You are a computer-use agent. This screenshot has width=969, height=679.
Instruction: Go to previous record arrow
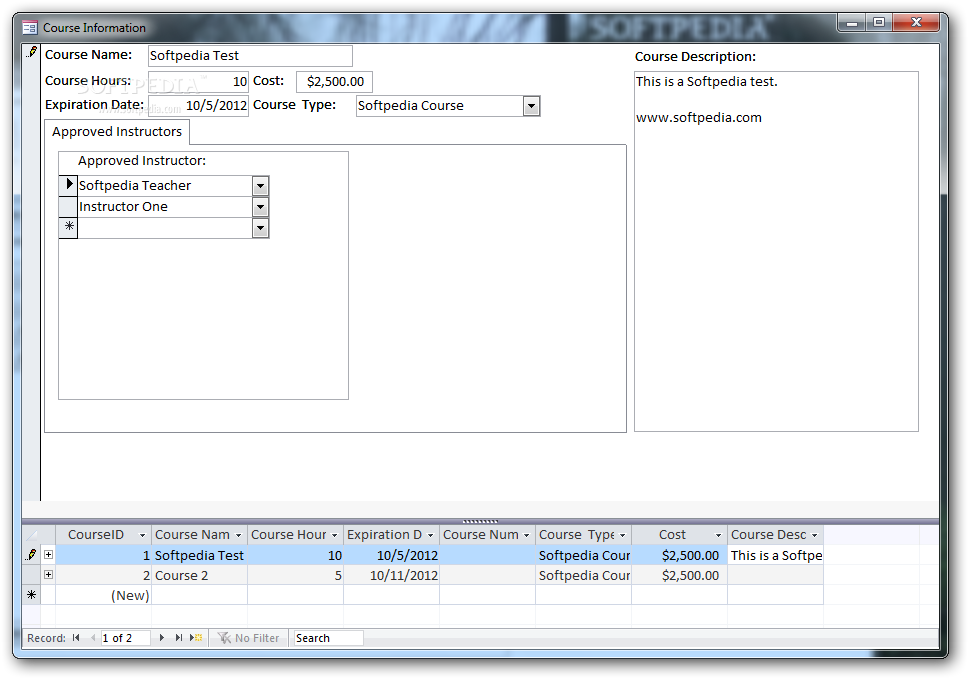[93, 638]
